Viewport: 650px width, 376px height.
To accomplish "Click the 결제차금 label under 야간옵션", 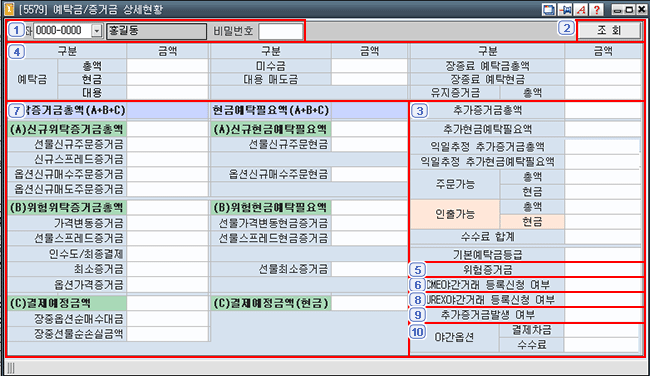I will click(532, 330).
